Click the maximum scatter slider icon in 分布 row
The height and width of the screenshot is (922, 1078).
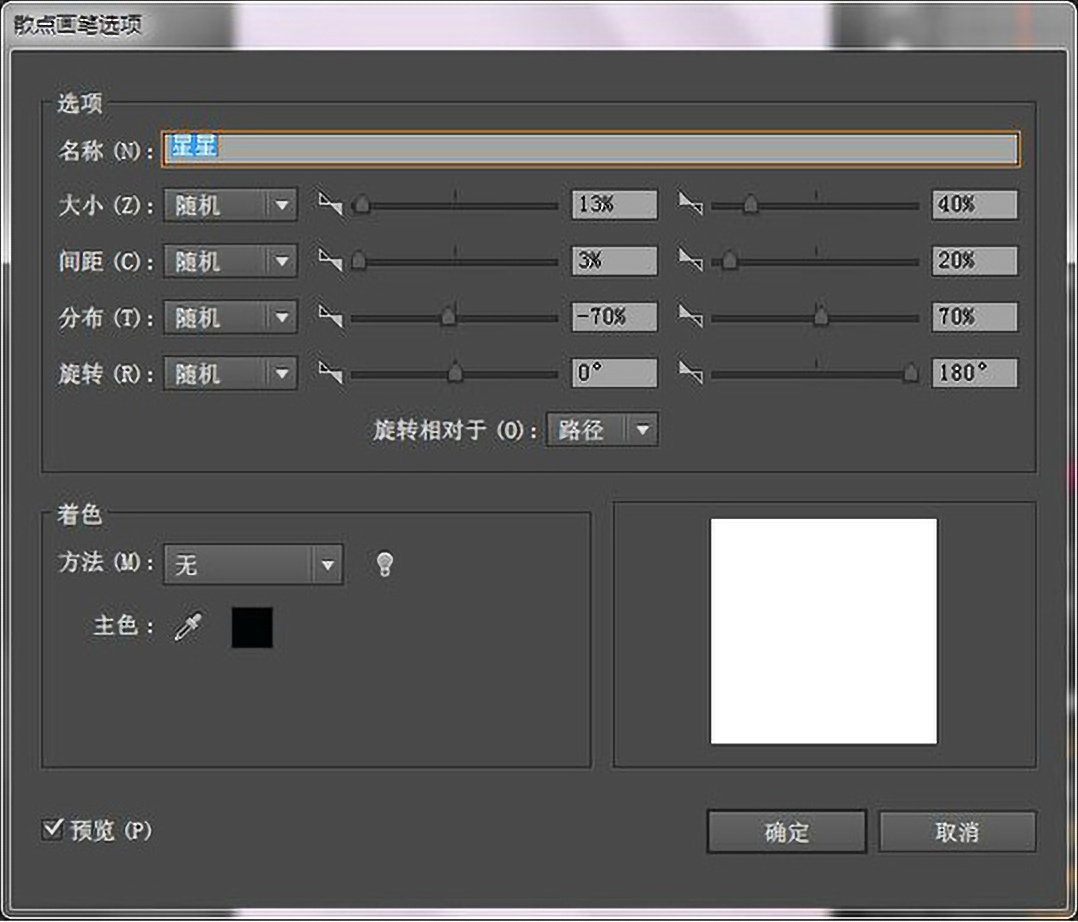point(690,317)
